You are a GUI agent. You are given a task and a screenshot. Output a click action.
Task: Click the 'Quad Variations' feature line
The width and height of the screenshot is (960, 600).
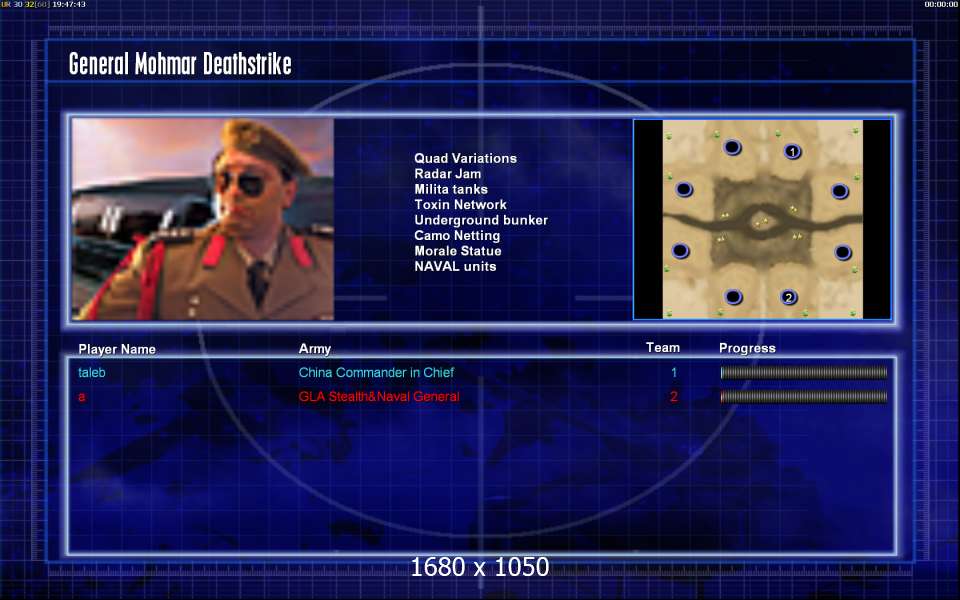coord(465,159)
